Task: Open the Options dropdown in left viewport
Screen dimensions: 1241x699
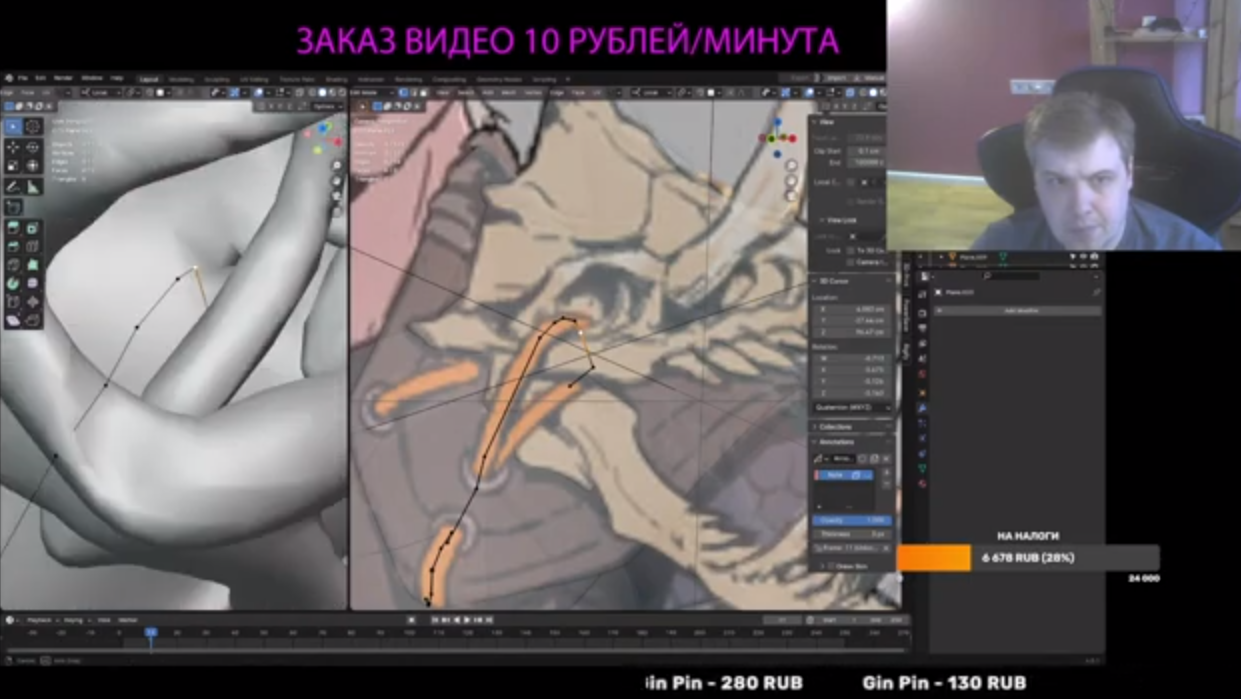Action: [x=325, y=106]
